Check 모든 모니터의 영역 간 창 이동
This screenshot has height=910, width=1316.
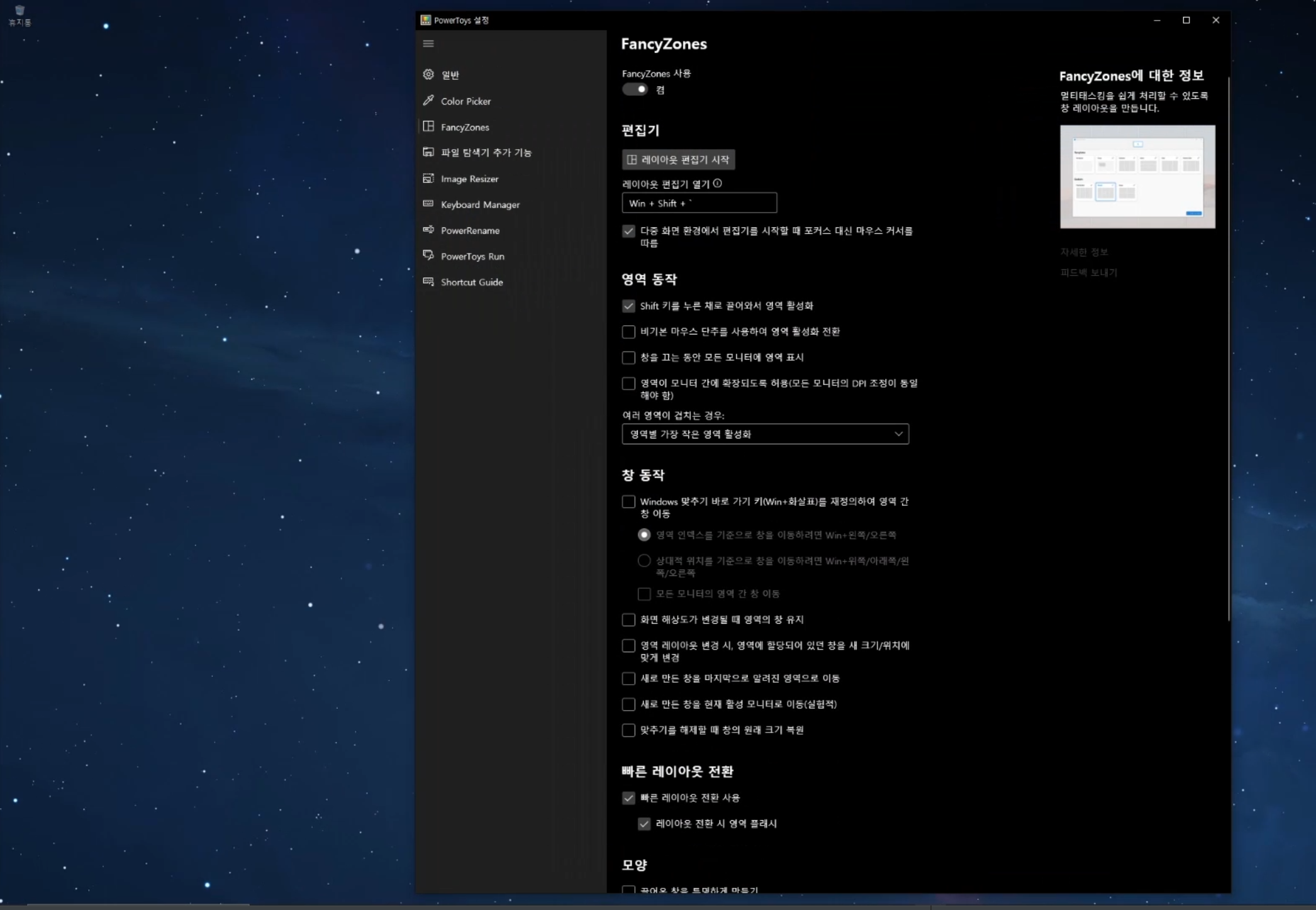(644, 594)
